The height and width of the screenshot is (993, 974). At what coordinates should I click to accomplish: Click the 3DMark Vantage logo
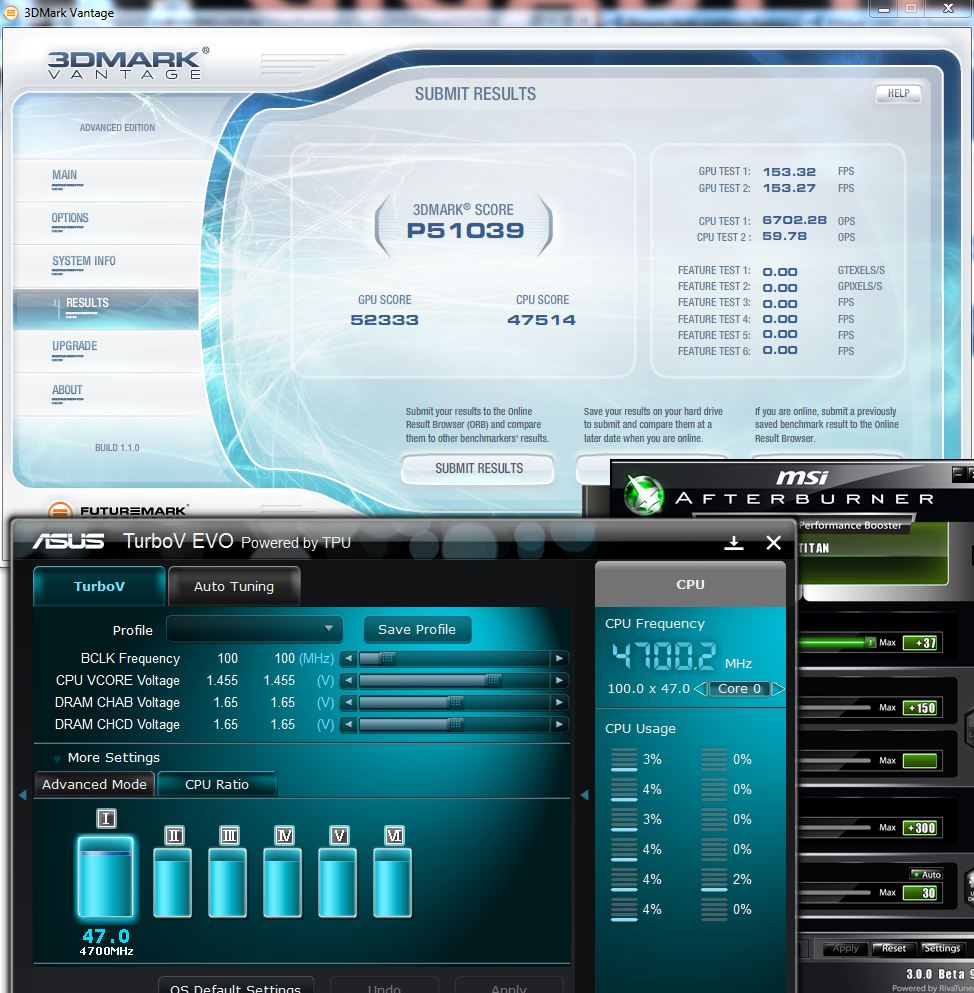pos(129,64)
